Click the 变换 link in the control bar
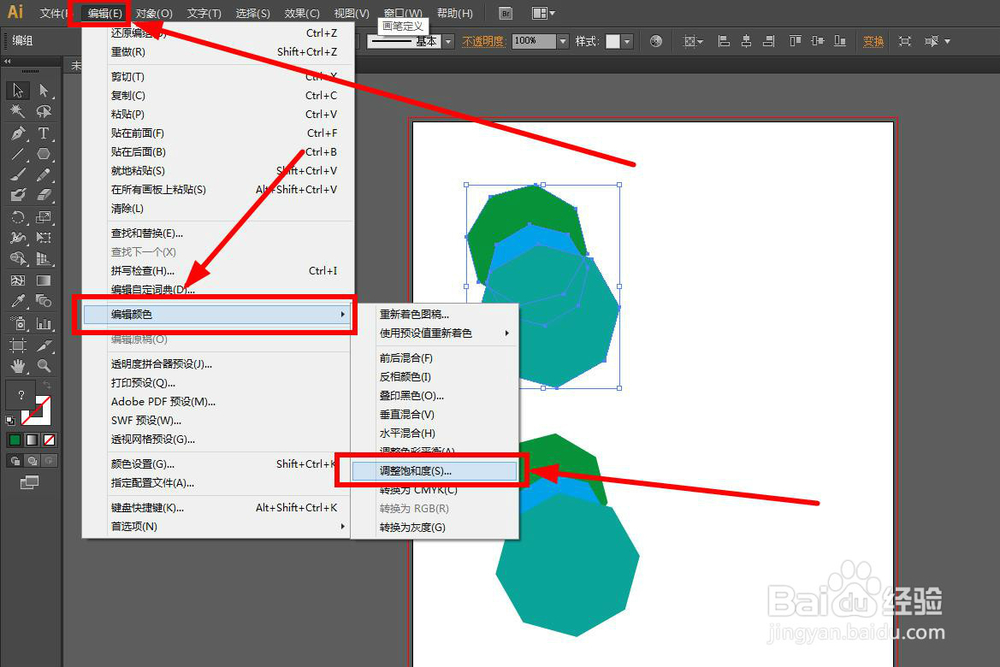This screenshot has width=1000, height=667. pos(871,41)
